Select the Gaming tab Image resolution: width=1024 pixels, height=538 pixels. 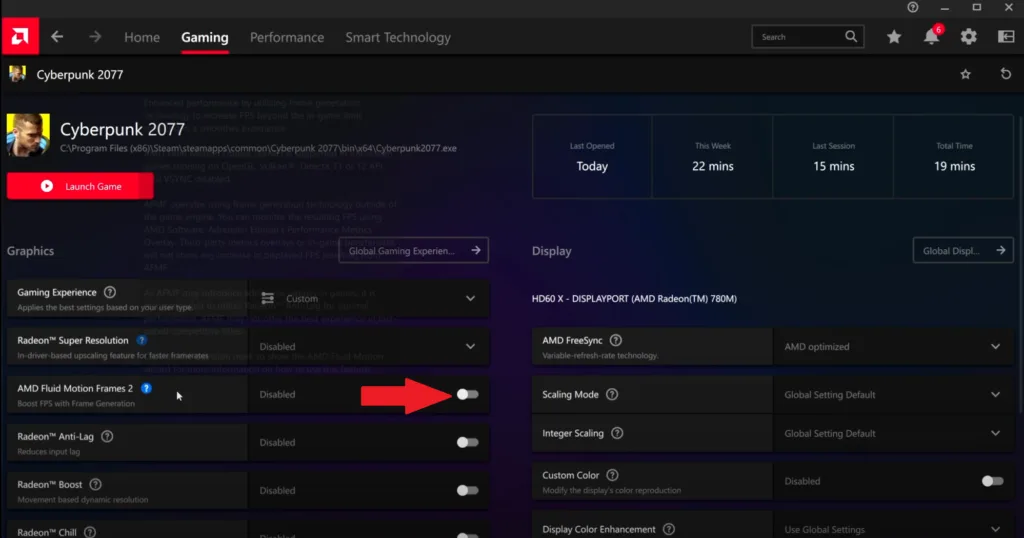pos(204,37)
